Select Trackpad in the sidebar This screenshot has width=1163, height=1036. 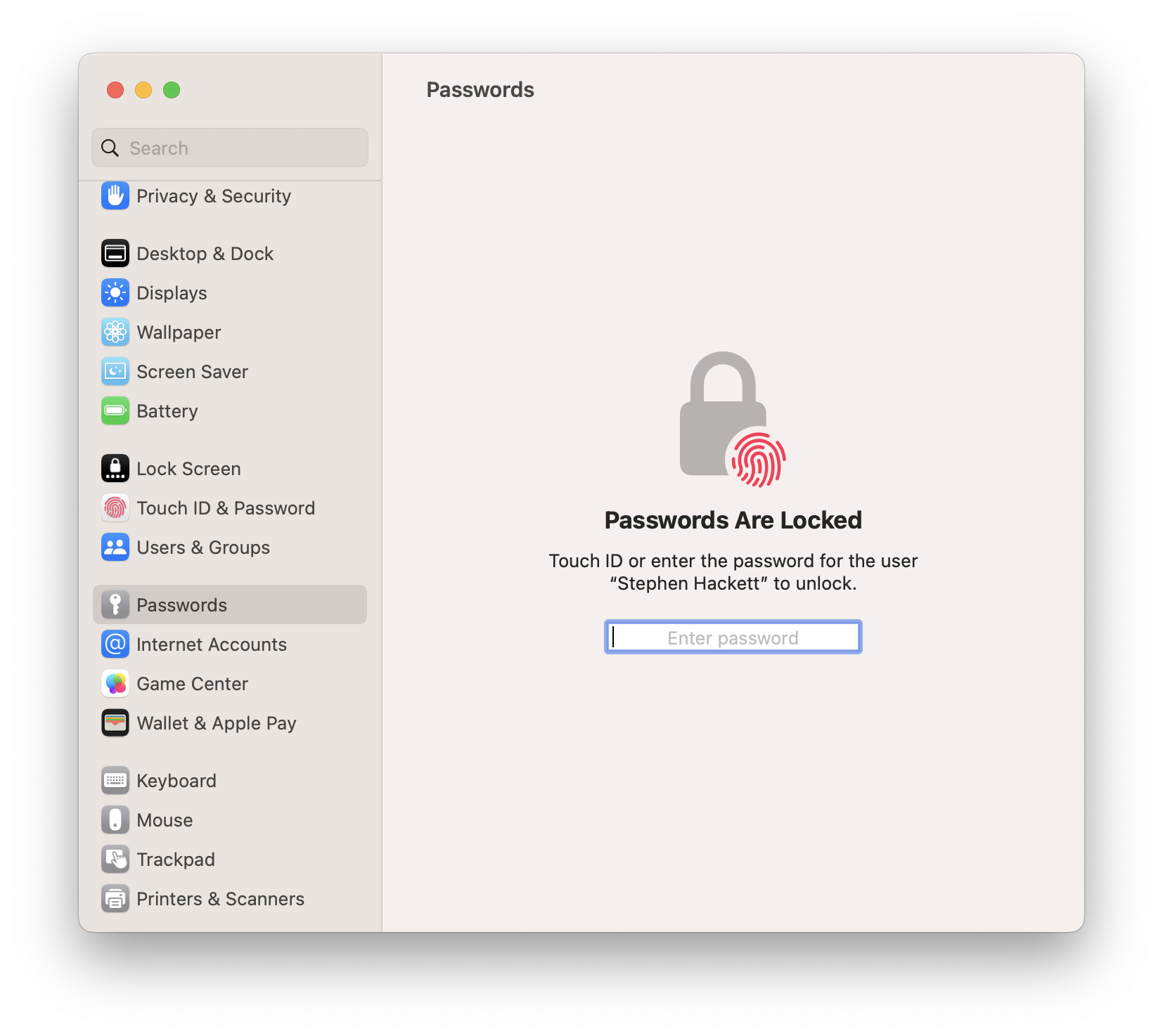click(176, 860)
